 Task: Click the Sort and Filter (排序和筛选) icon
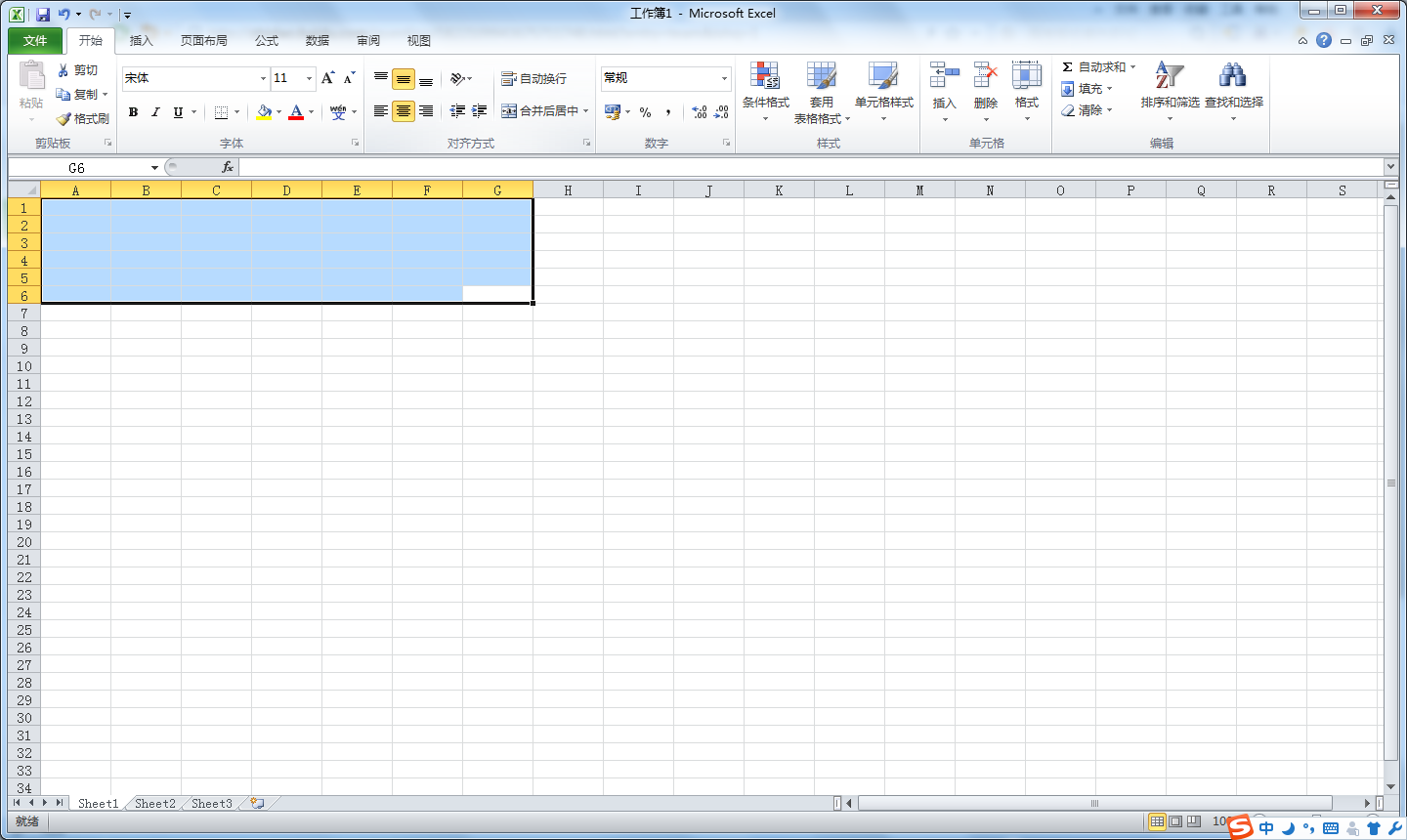(1169, 76)
